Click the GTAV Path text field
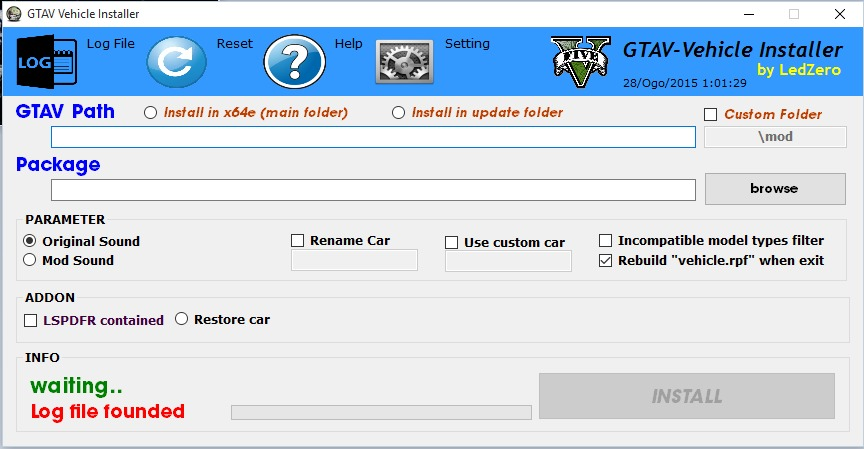The height and width of the screenshot is (449, 864). [373, 137]
